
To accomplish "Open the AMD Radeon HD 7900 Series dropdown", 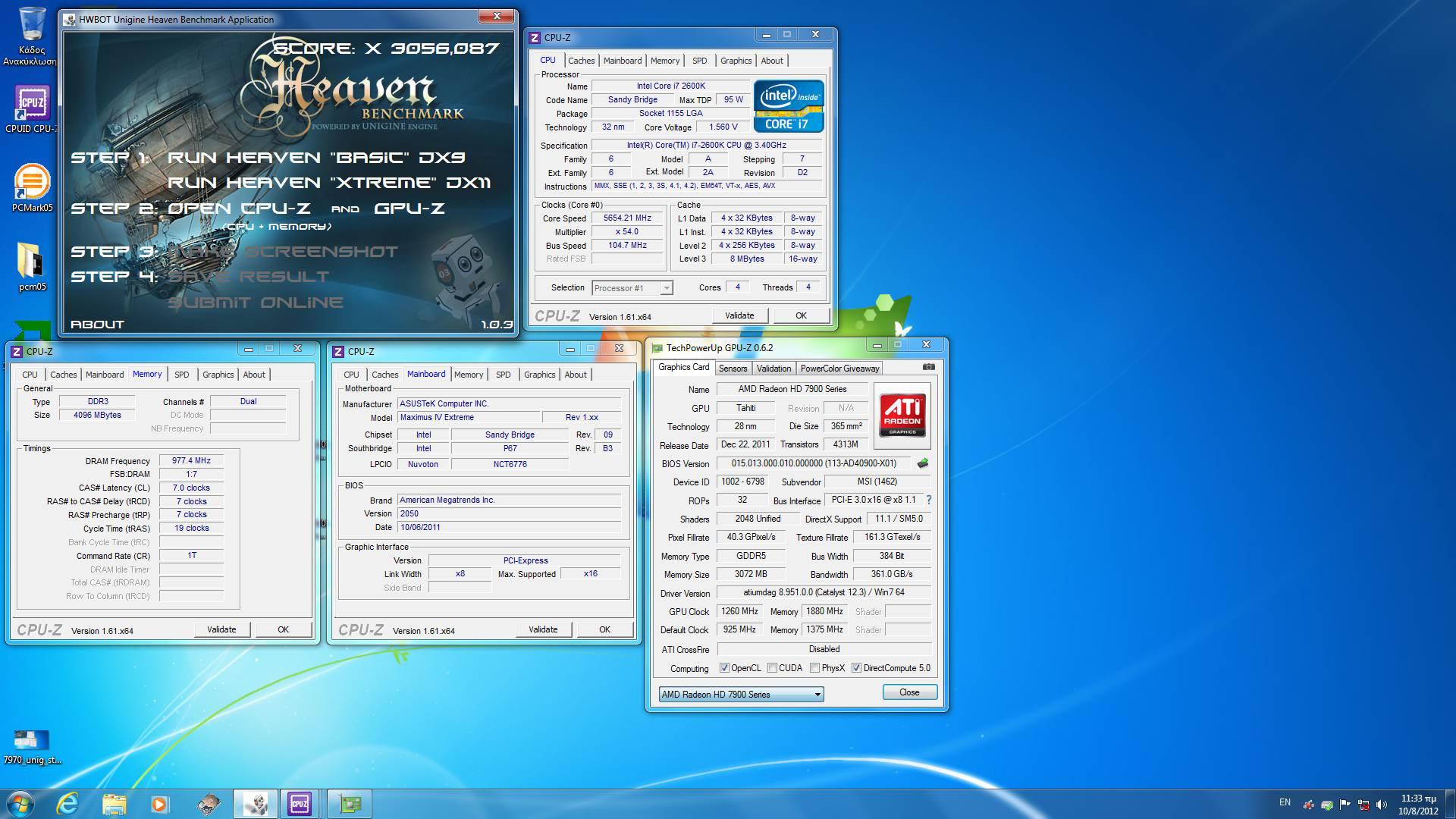I will (x=741, y=694).
